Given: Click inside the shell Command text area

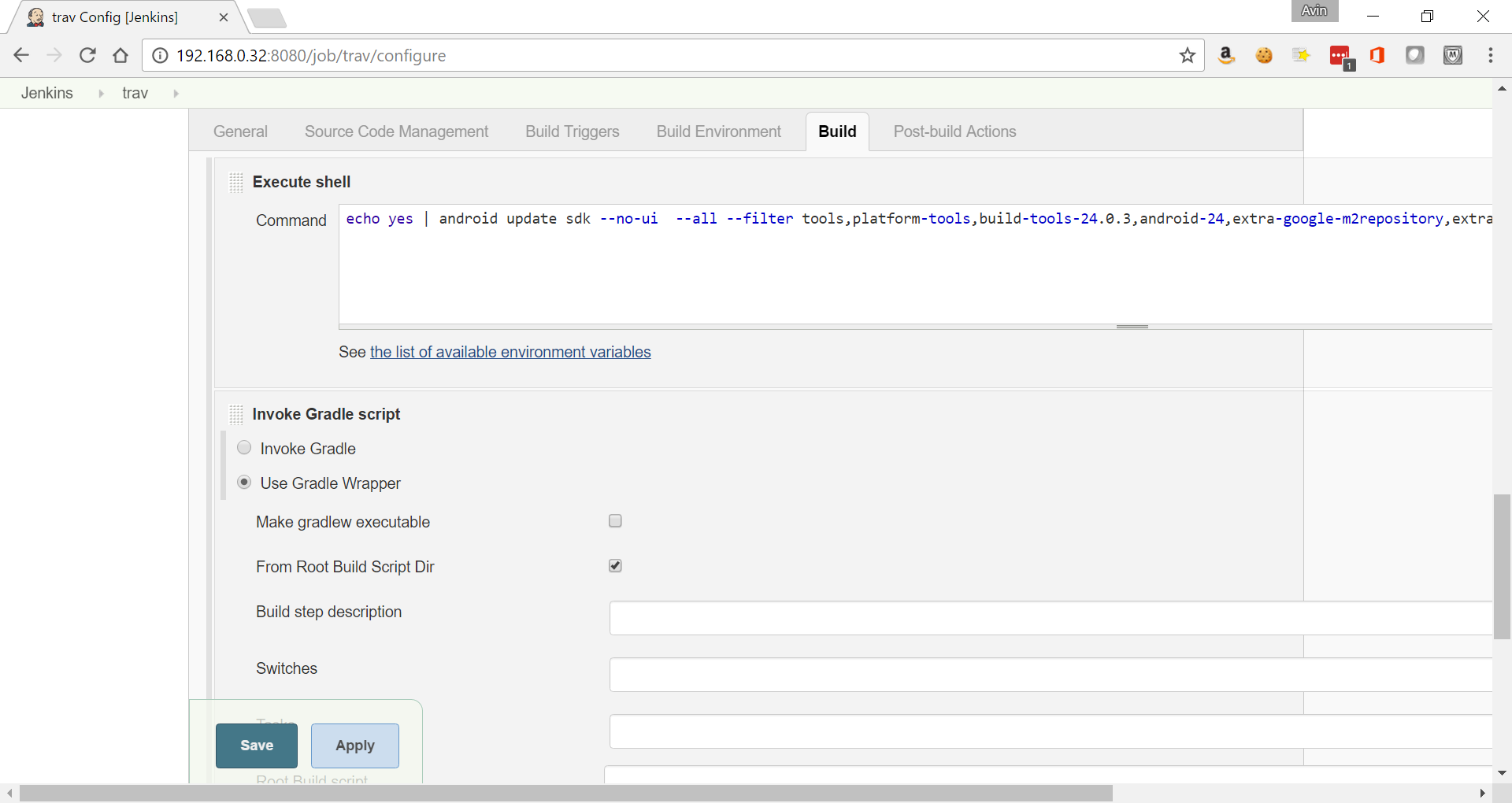Looking at the screenshot, I should 915,265.
